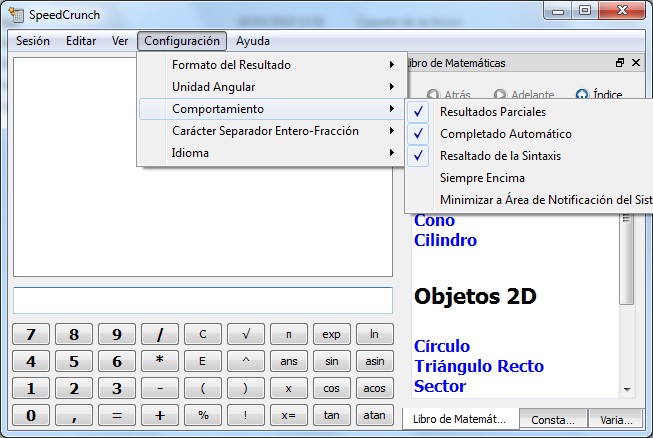
Task: Toggle Completado Automático option
Action: (529, 134)
